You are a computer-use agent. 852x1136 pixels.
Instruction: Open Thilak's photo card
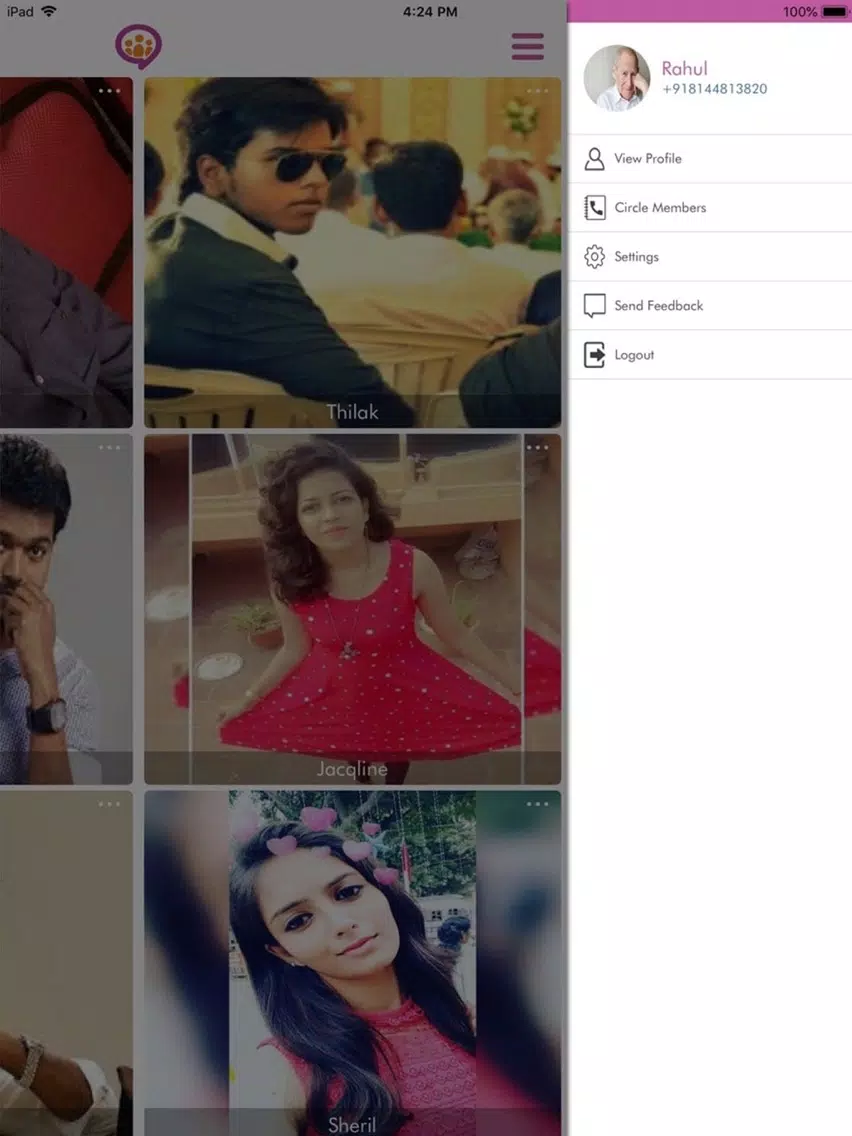[353, 252]
